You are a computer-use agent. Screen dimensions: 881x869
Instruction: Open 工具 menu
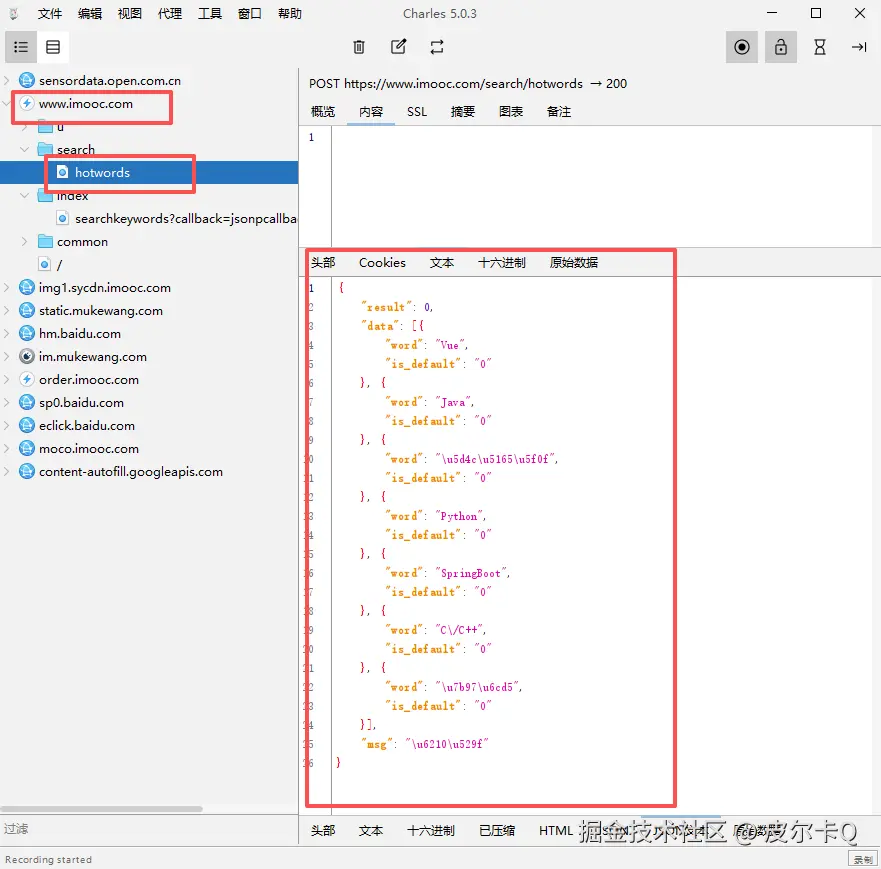210,13
